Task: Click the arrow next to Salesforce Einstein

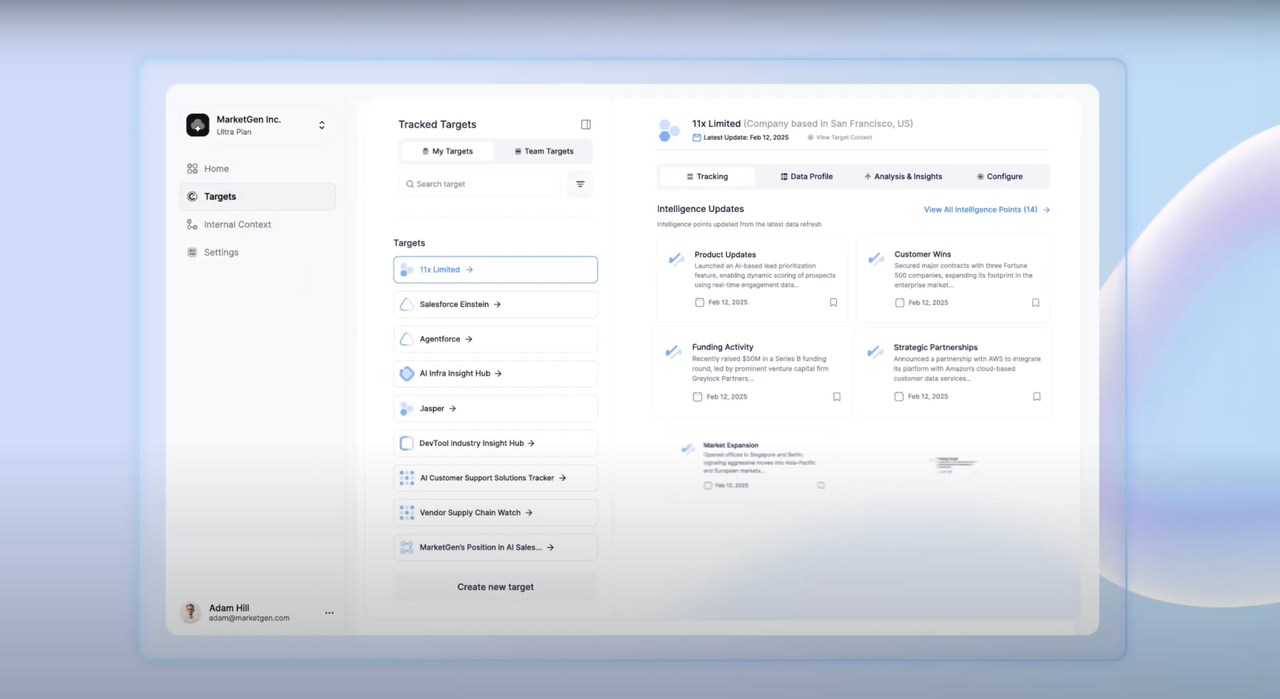Action: click(x=497, y=304)
